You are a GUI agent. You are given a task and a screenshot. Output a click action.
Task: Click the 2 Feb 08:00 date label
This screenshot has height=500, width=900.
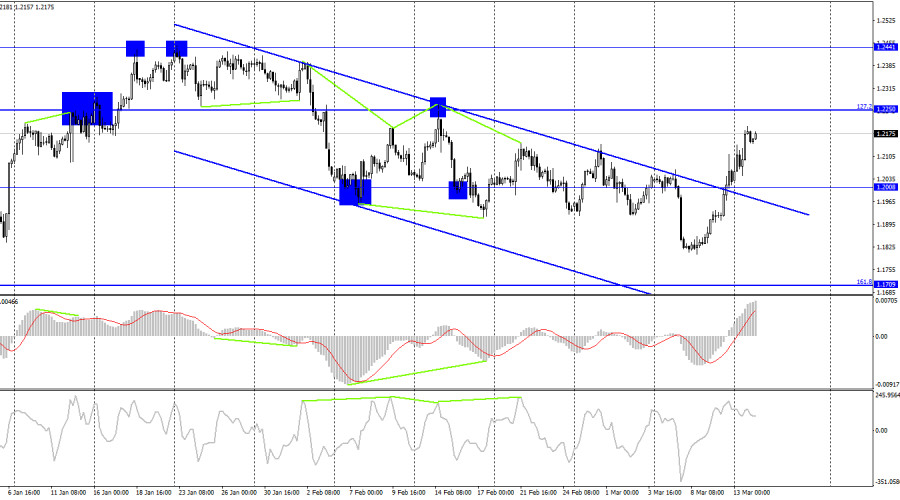[323, 493]
